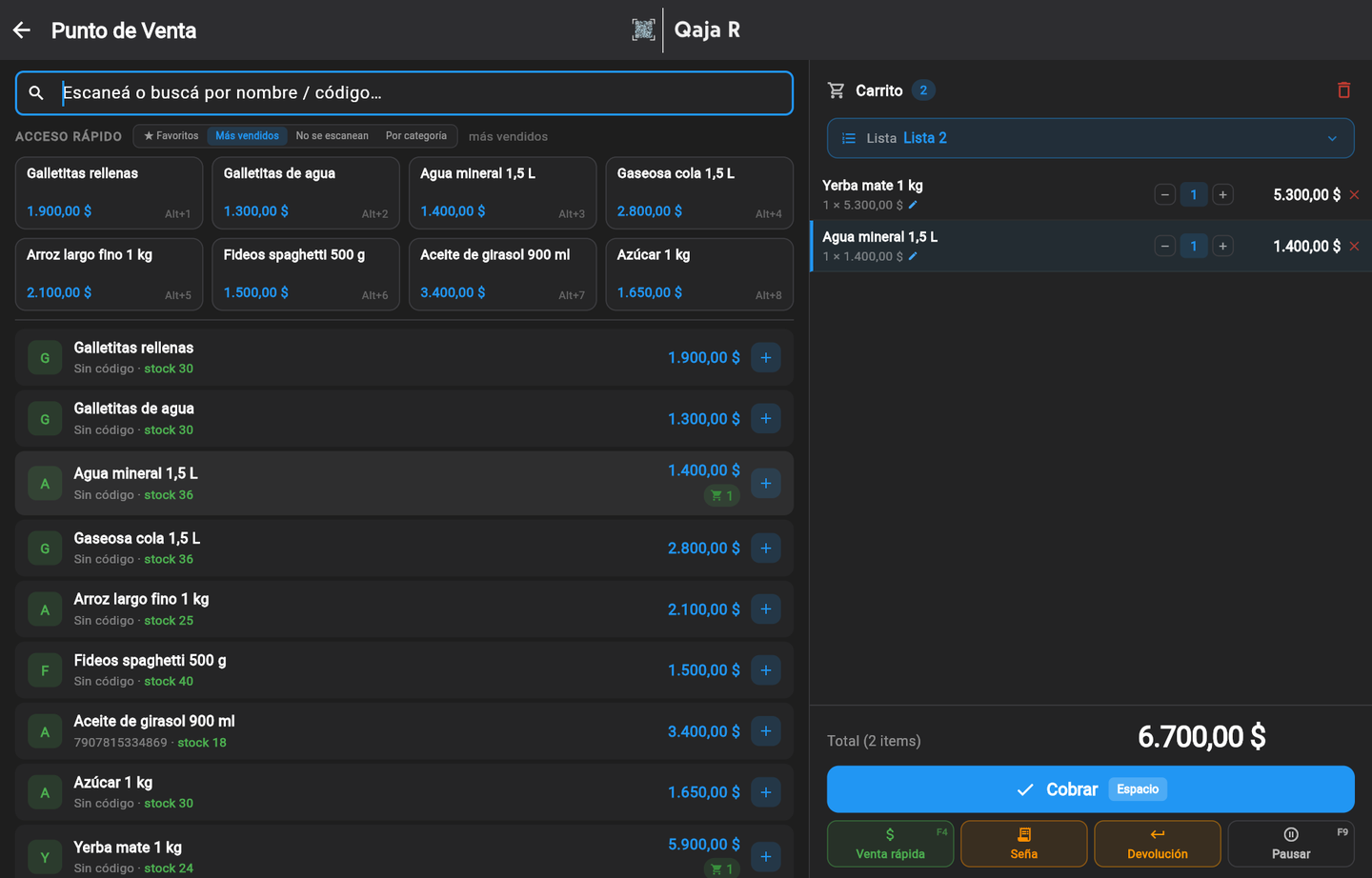This screenshot has height=878, width=1372.
Task: Edit price pencil for Agua mineral 1,5 L
Action: pos(913,256)
